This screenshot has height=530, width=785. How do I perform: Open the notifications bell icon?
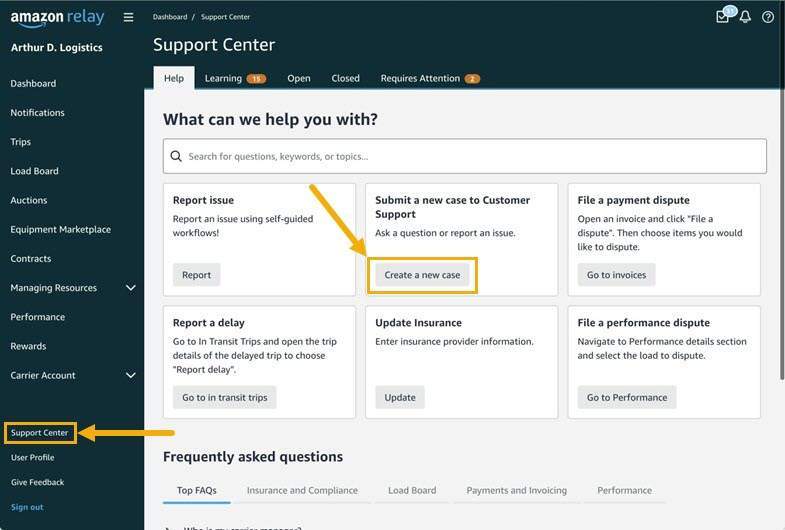(x=745, y=17)
